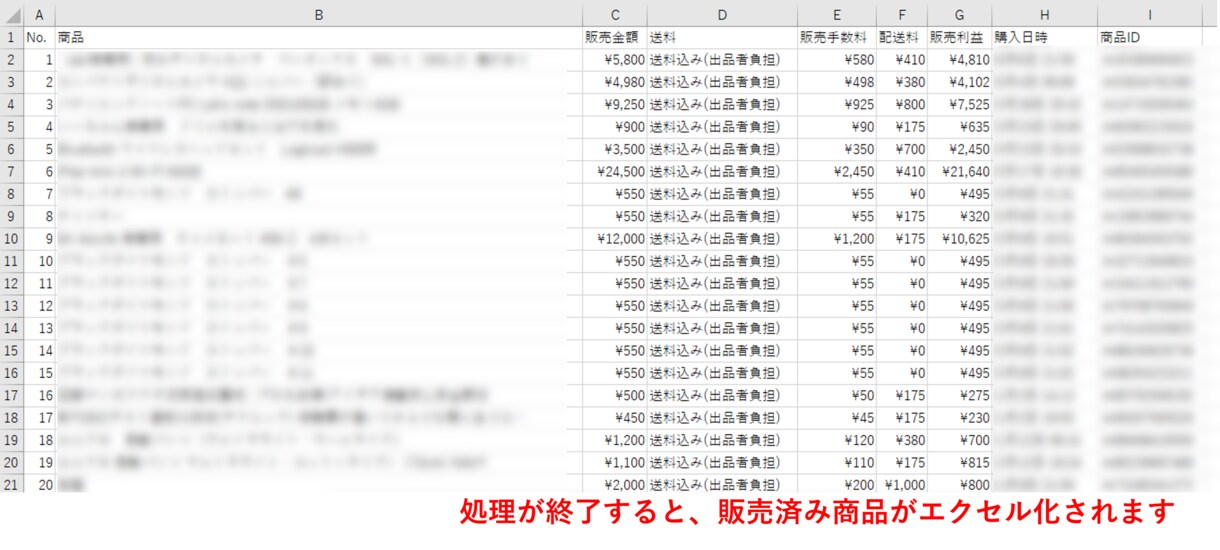The height and width of the screenshot is (550, 1220).
Task: Select the cell showing ¥110
Action: 837,463
